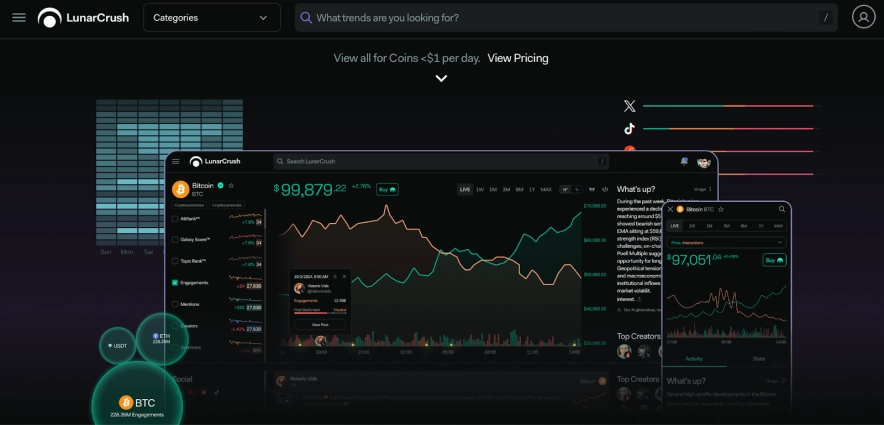Click the star icon next to Bitcoin
This screenshot has width=884, height=425.
coord(231,185)
